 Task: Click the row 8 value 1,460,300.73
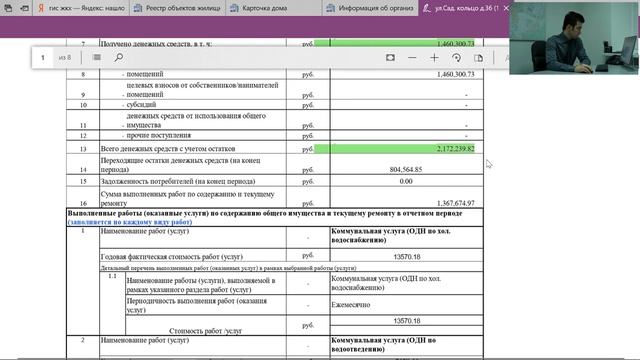(456, 74)
